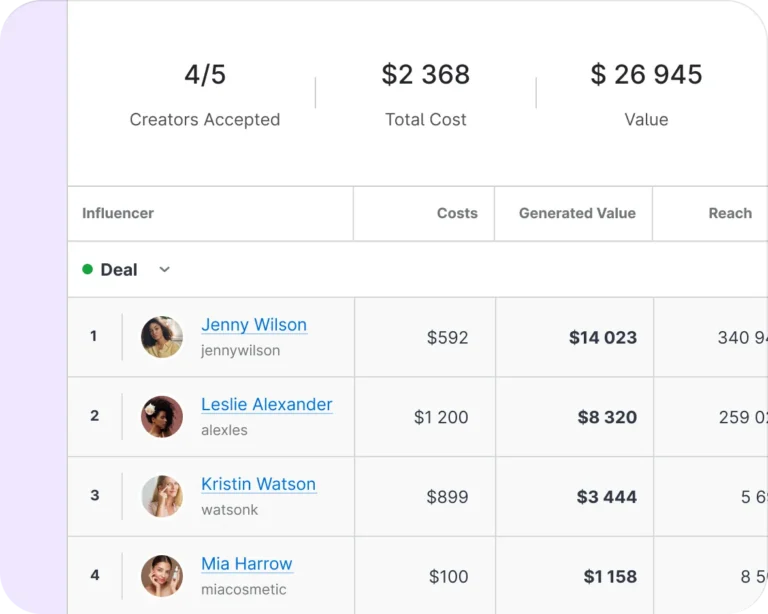Sort by the Influencer column header
The image size is (768, 614).
click(118, 213)
